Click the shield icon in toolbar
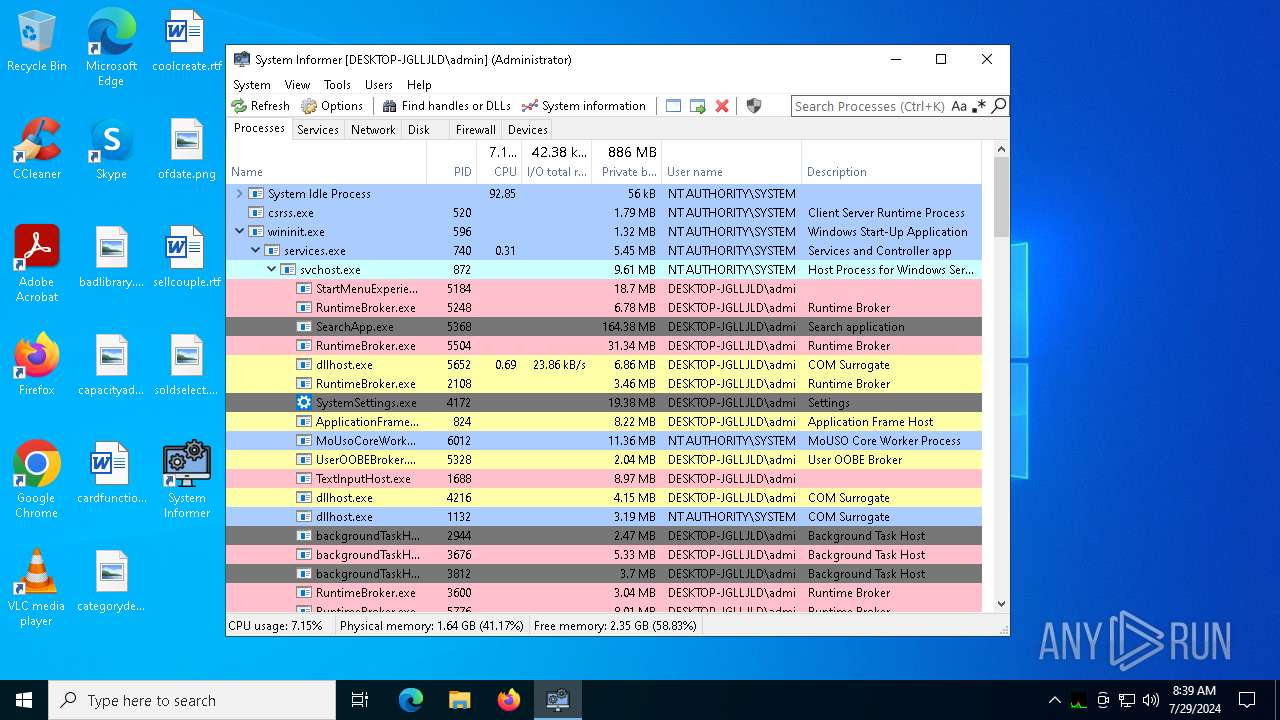The width and height of the screenshot is (1280, 720). click(754, 106)
